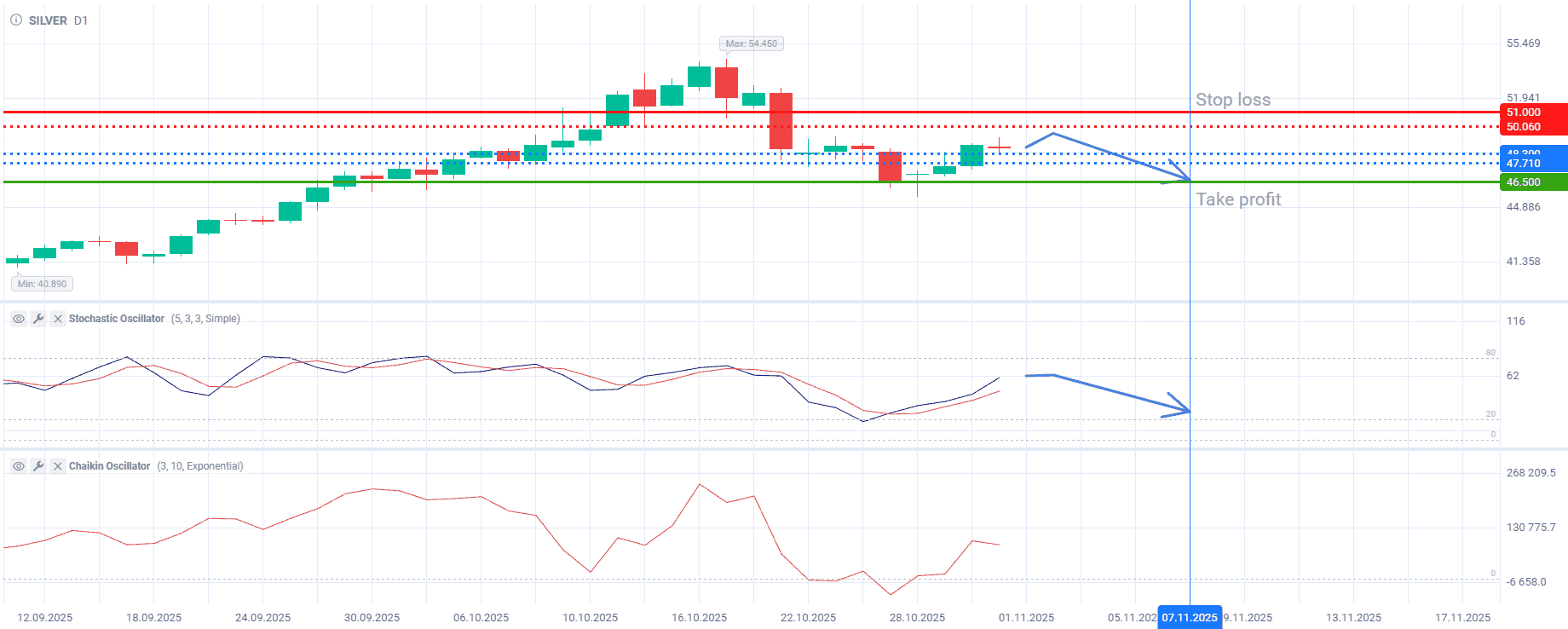Click the Max: 54.450 price label
1568x629 pixels.
pyautogui.click(x=751, y=43)
